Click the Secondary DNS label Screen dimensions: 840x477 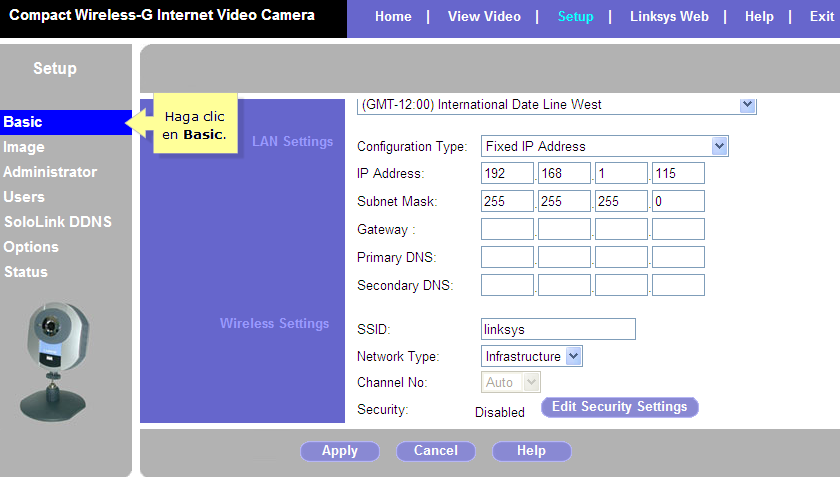click(405, 285)
